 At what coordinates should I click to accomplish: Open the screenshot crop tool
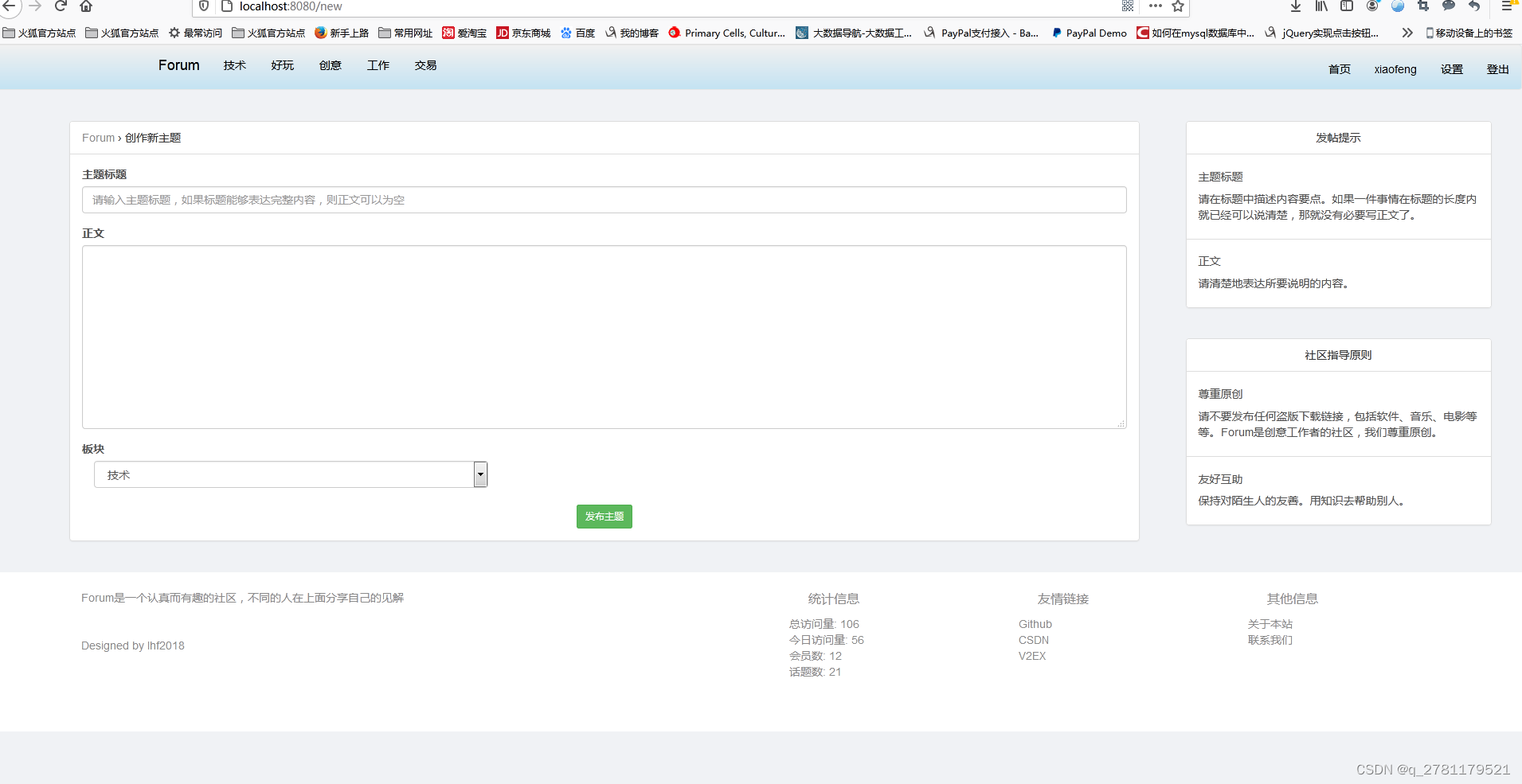click(1423, 6)
